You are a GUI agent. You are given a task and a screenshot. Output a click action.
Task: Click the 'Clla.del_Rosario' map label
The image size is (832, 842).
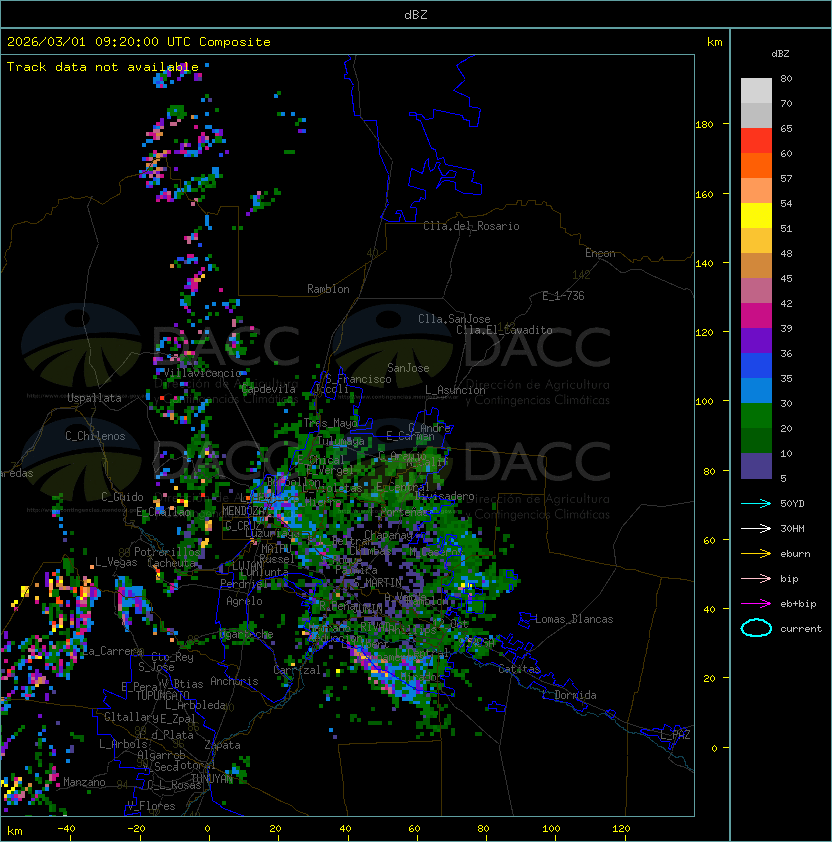click(471, 226)
